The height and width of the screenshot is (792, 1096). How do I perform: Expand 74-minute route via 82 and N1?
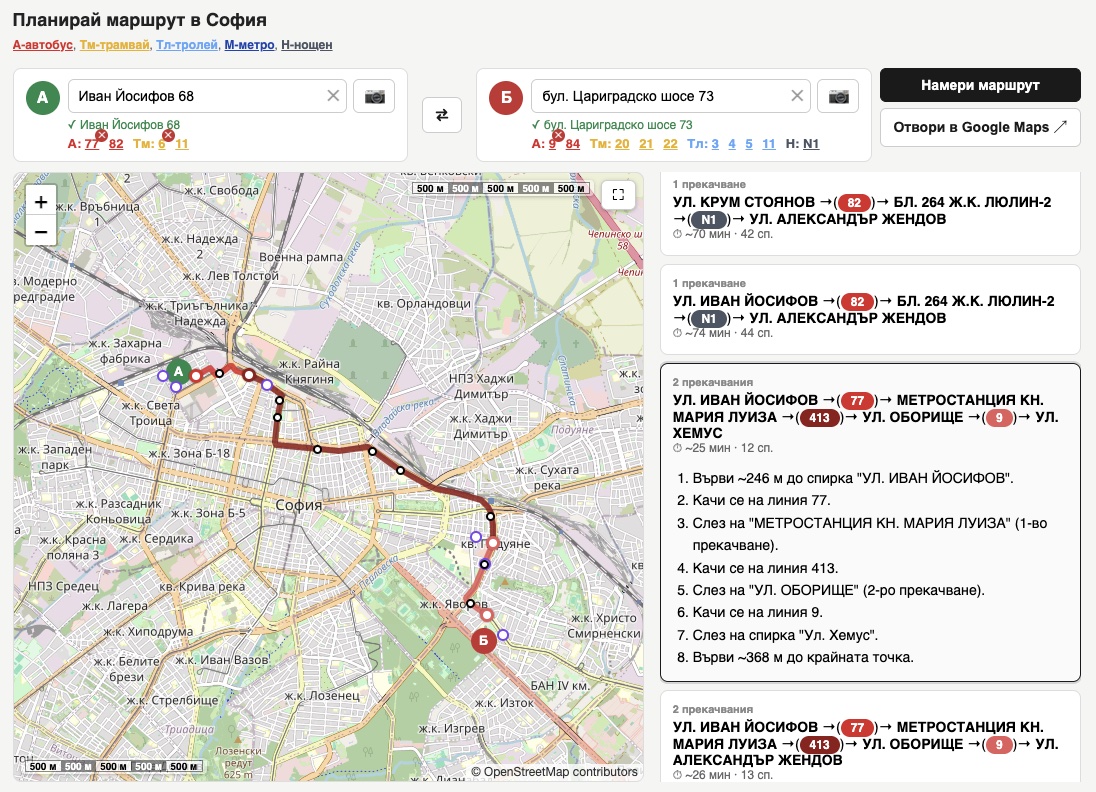(870, 310)
